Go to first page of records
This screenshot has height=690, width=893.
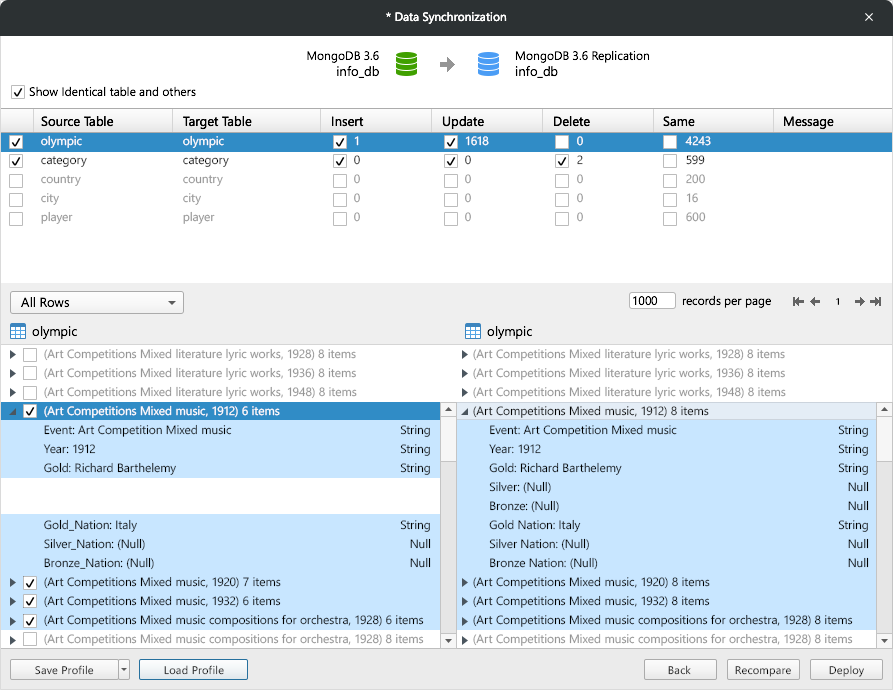click(x=798, y=301)
